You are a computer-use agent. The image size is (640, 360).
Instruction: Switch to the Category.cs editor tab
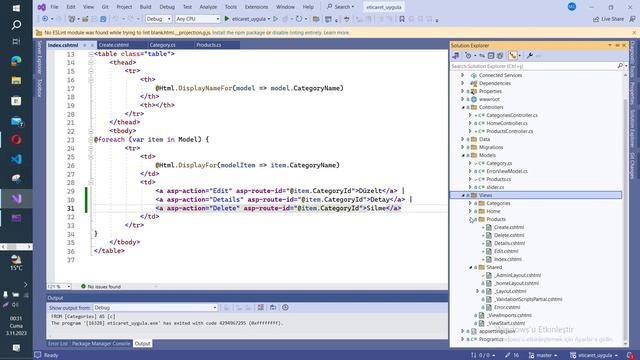[x=162, y=45]
